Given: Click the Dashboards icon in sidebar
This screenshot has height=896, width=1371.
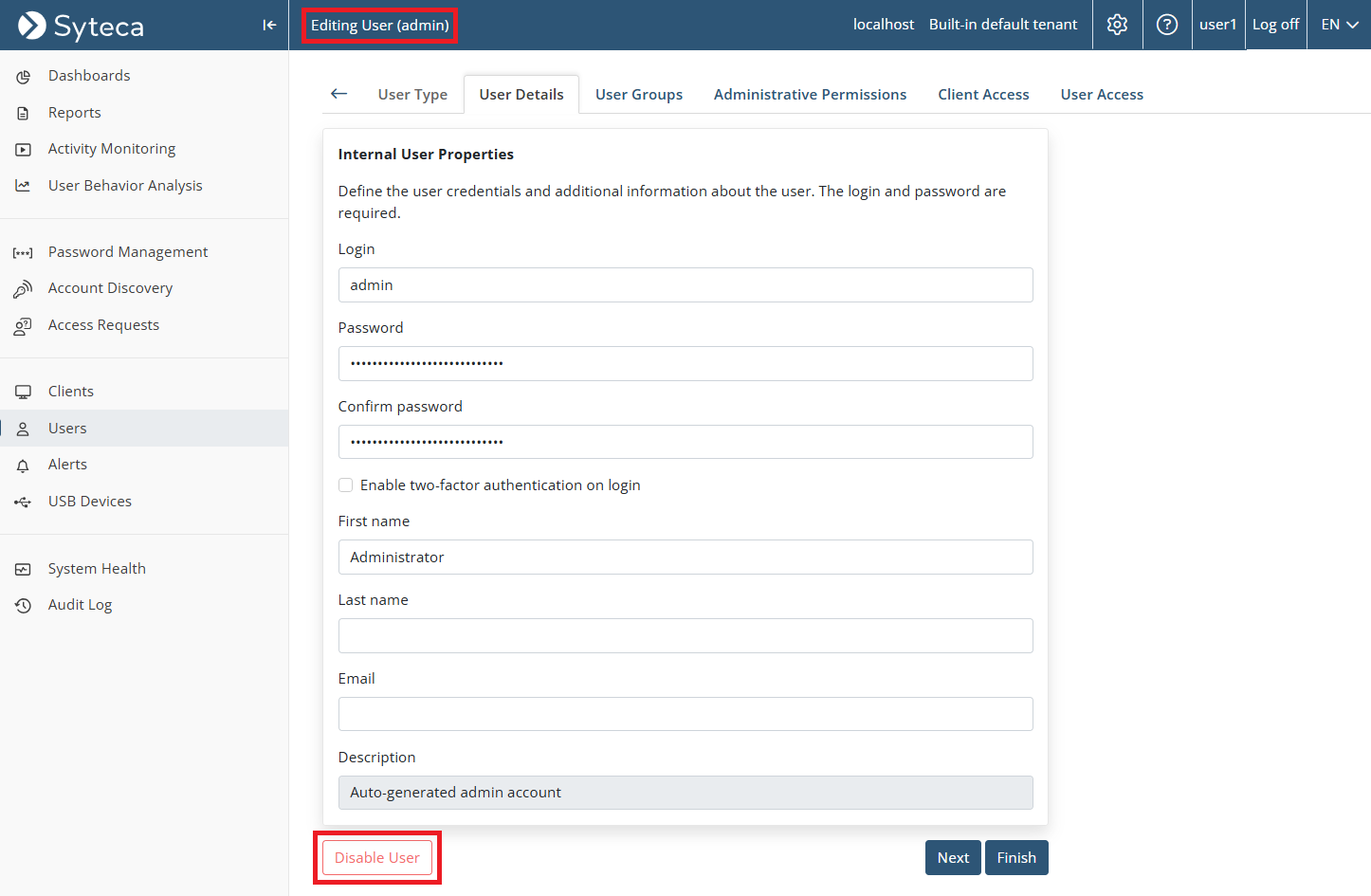Looking at the screenshot, I should tap(23, 77).
